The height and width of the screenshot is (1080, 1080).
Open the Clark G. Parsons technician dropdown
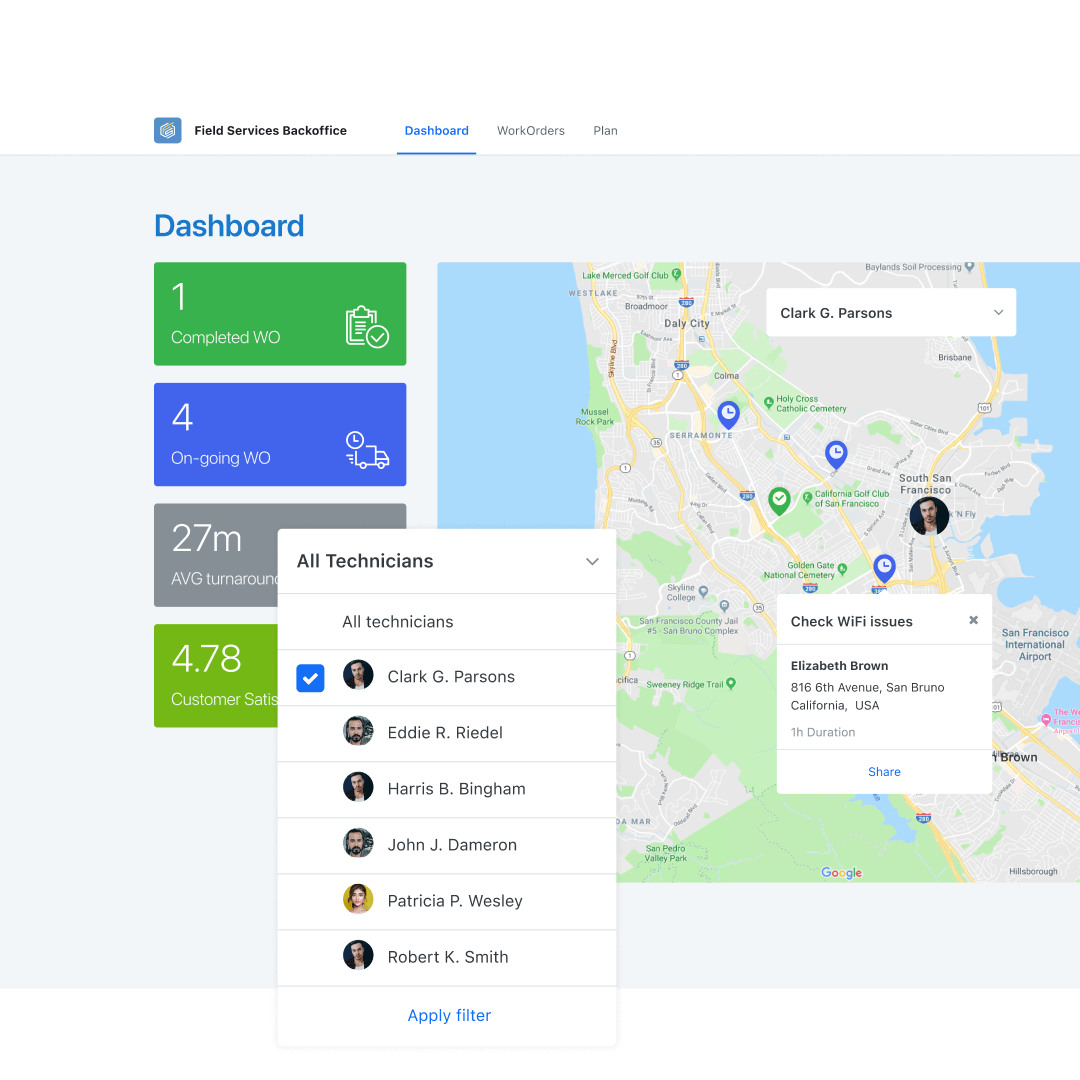[x=890, y=312]
